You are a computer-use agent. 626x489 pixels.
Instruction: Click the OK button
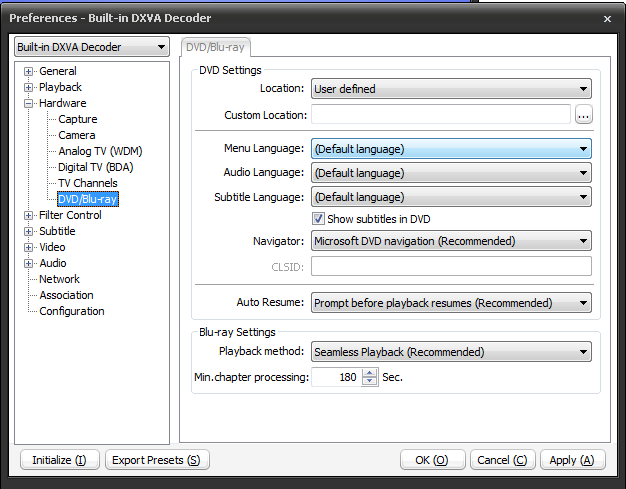coord(432,460)
